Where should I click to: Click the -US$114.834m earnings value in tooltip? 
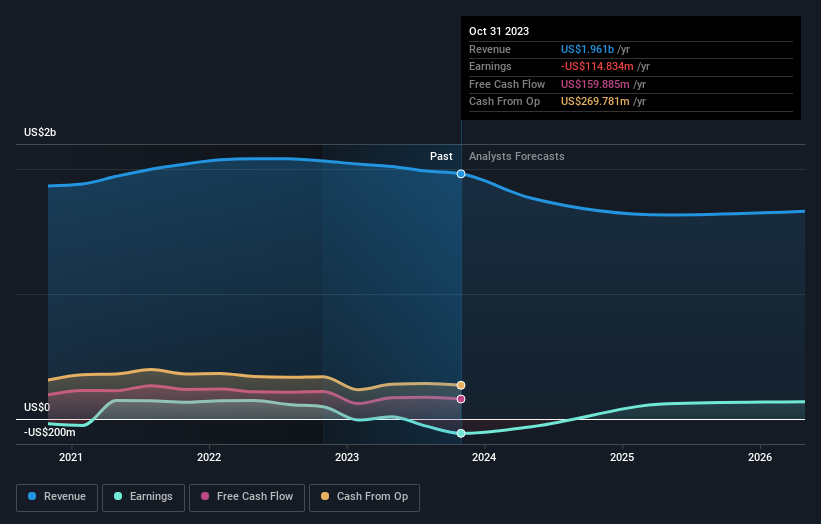tap(597, 66)
